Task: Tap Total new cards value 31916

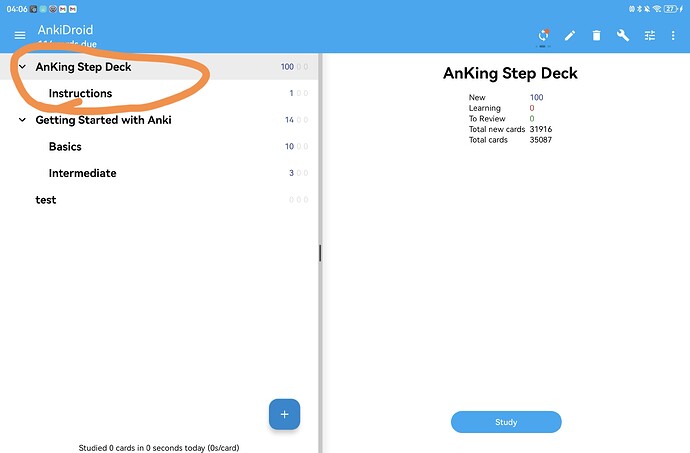Action: (x=541, y=129)
